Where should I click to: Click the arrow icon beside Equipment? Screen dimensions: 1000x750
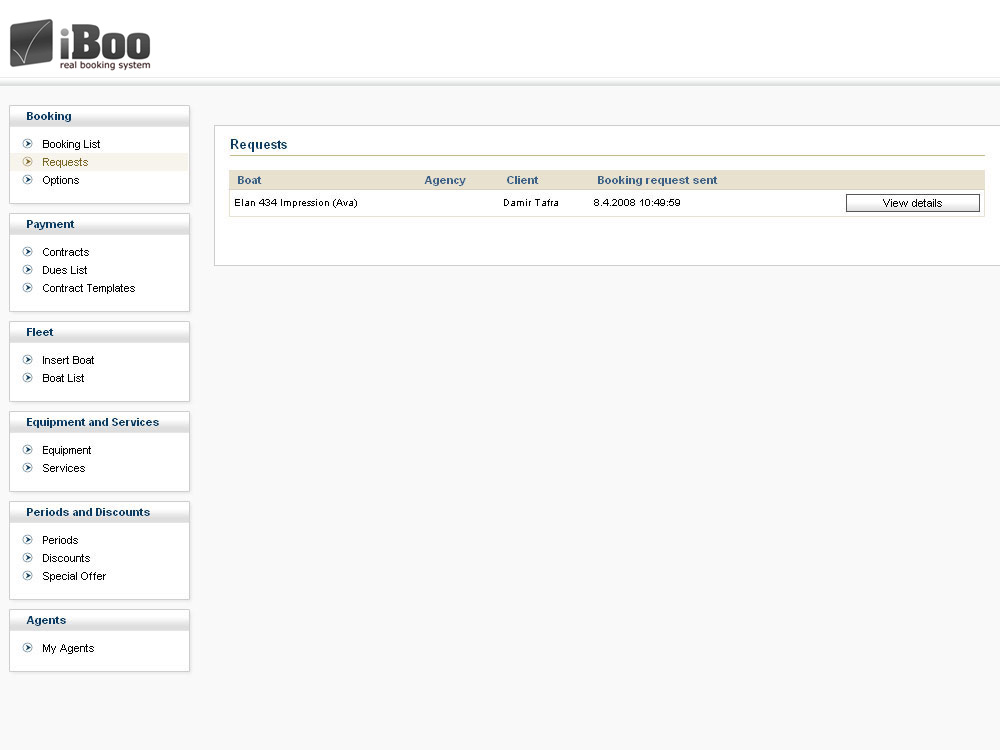[x=28, y=450]
